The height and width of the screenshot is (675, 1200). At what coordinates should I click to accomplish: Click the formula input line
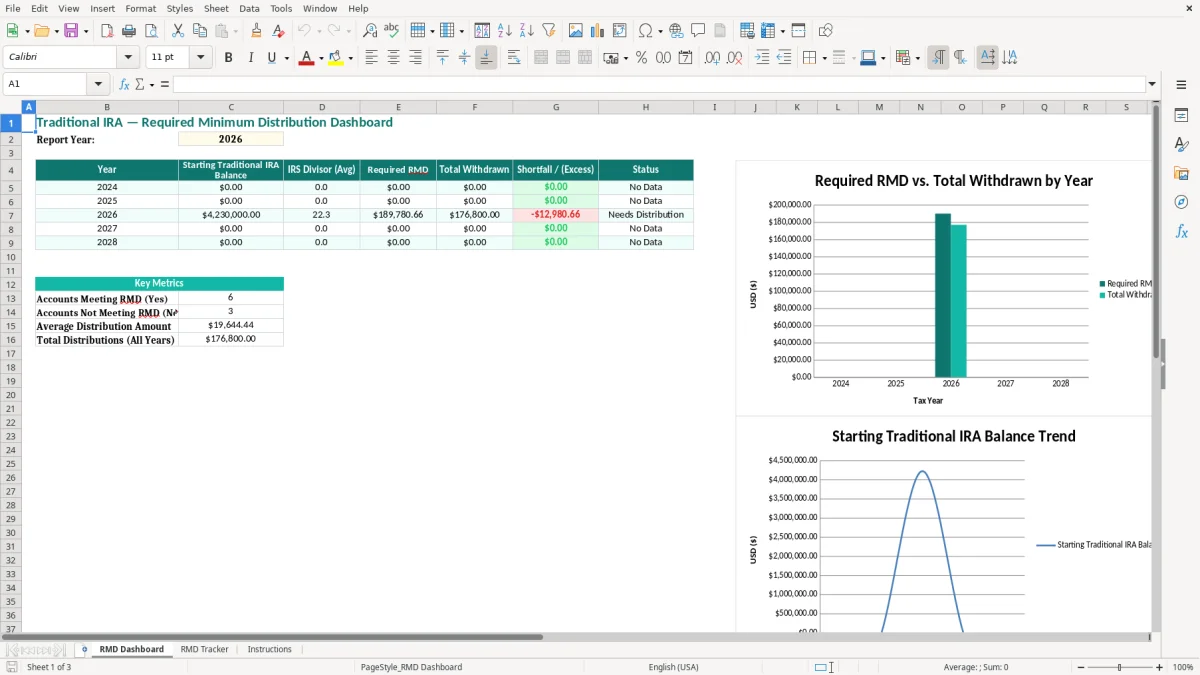point(659,84)
